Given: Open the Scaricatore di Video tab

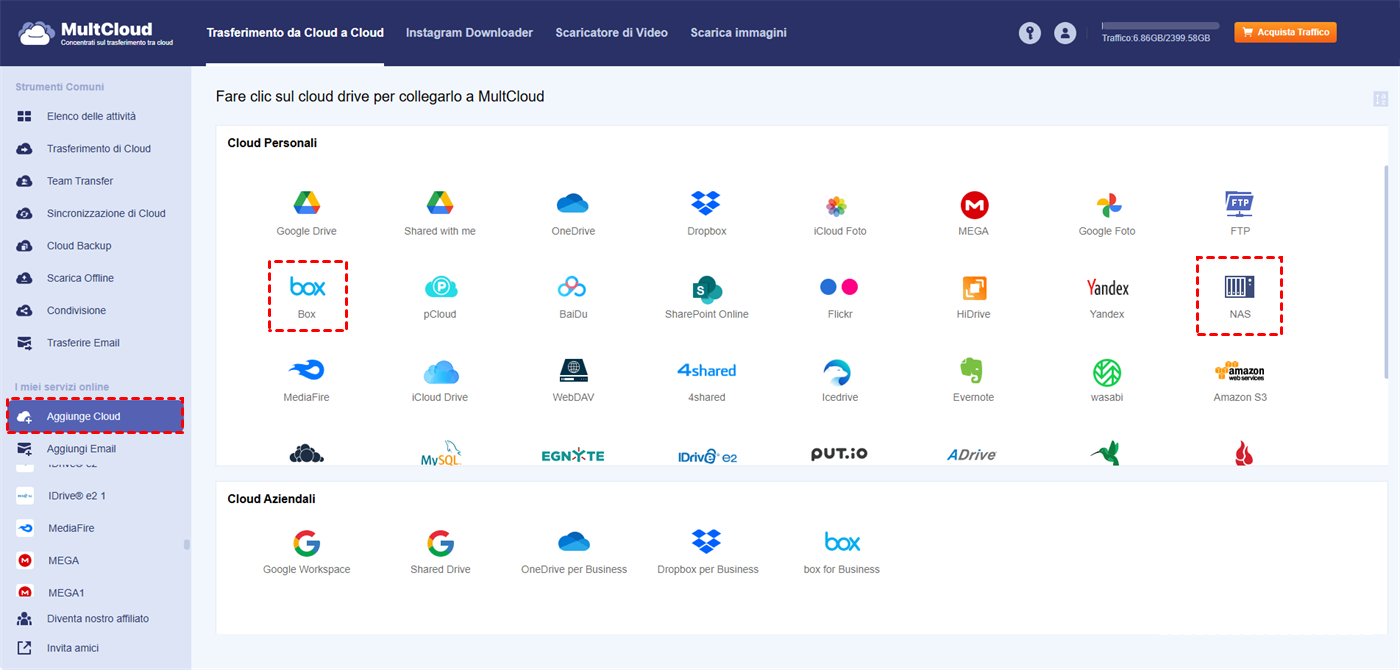Looking at the screenshot, I should click(x=611, y=33).
